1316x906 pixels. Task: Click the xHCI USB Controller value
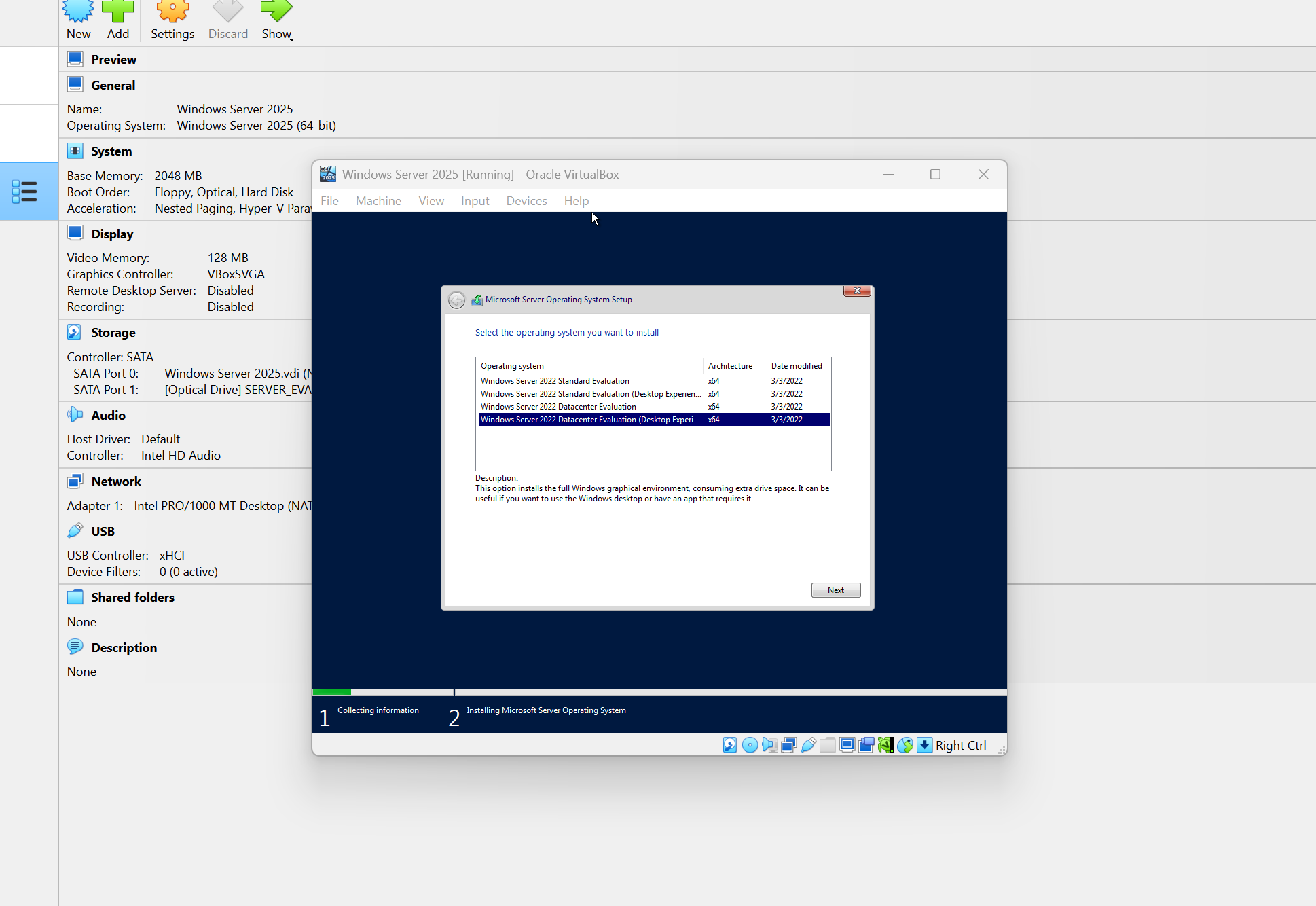click(172, 556)
